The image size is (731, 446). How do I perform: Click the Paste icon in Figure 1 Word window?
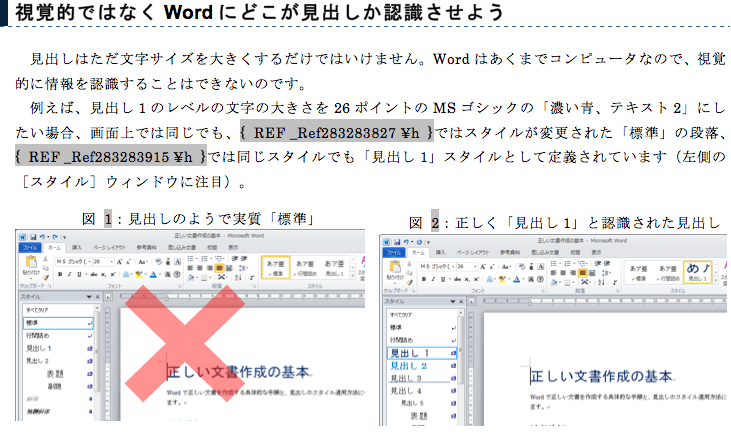pos(31,262)
